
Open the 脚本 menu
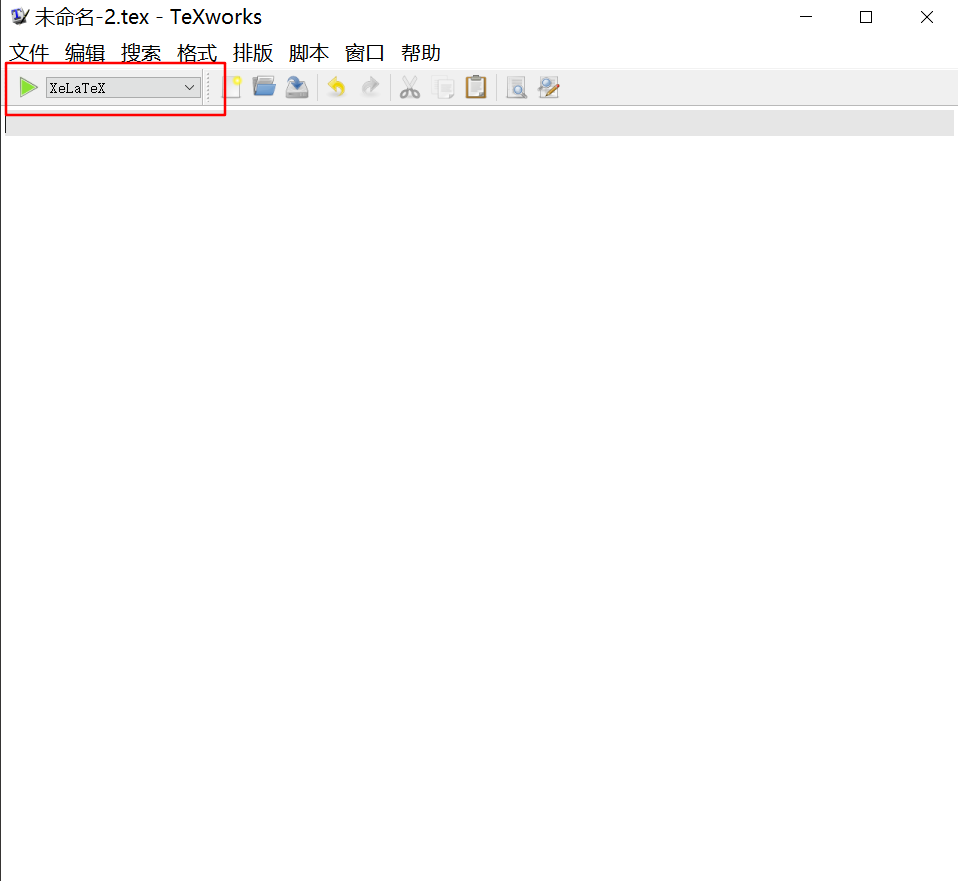click(309, 53)
